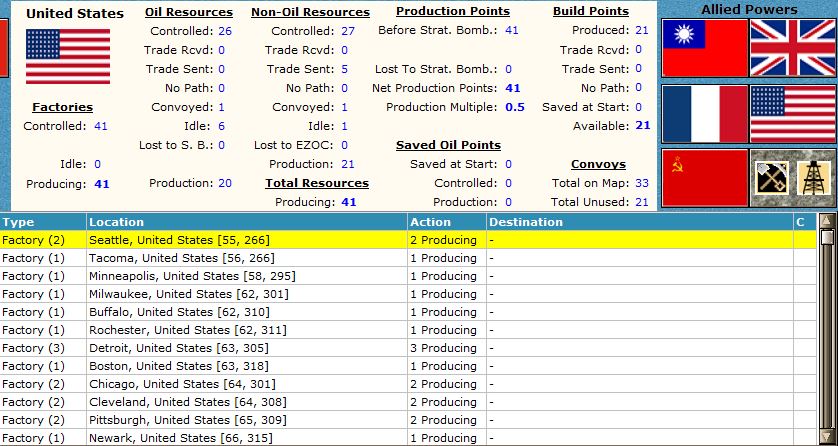The width and height of the screenshot is (838, 446).
Task: Click the large United States flag on the left
Action: (68, 56)
